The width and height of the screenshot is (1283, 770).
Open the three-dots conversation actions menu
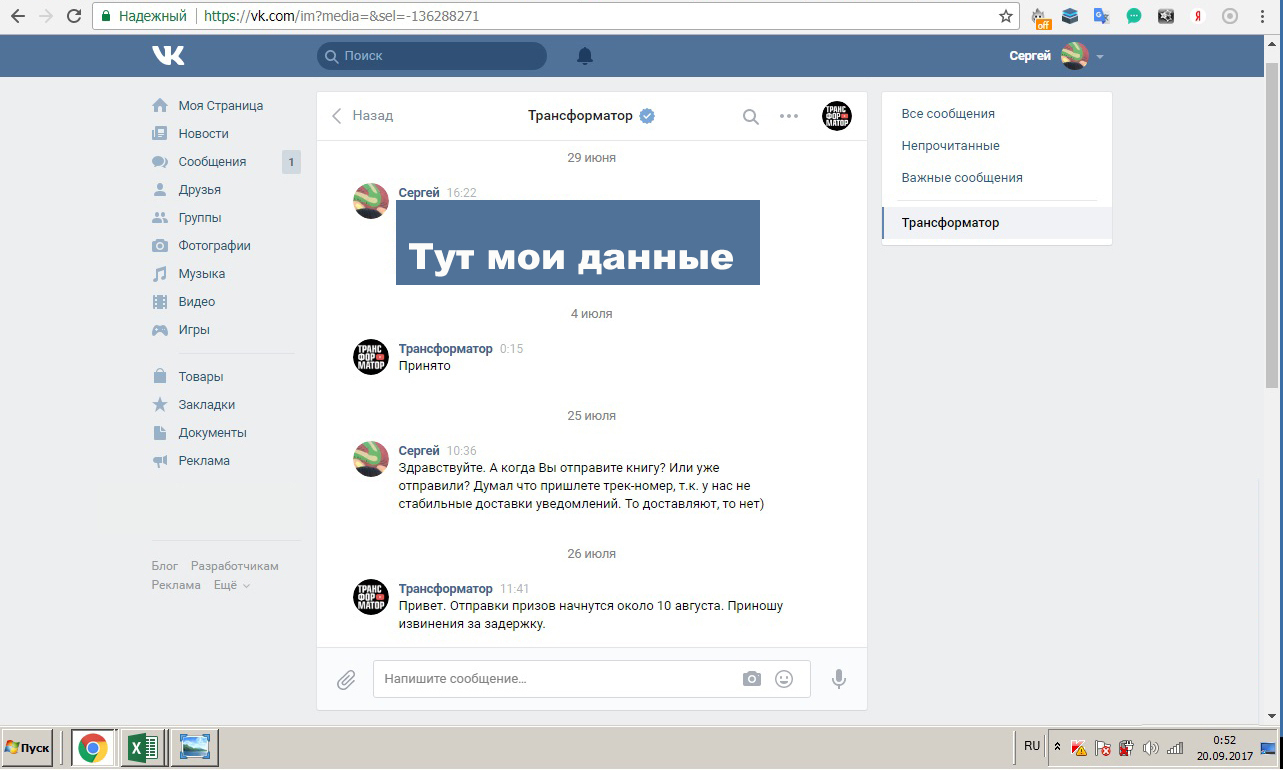[x=789, y=116]
